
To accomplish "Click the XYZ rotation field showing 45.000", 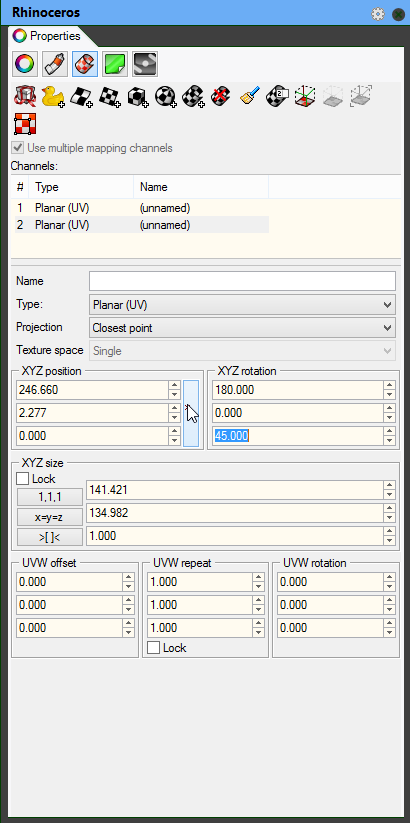I will coord(298,436).
